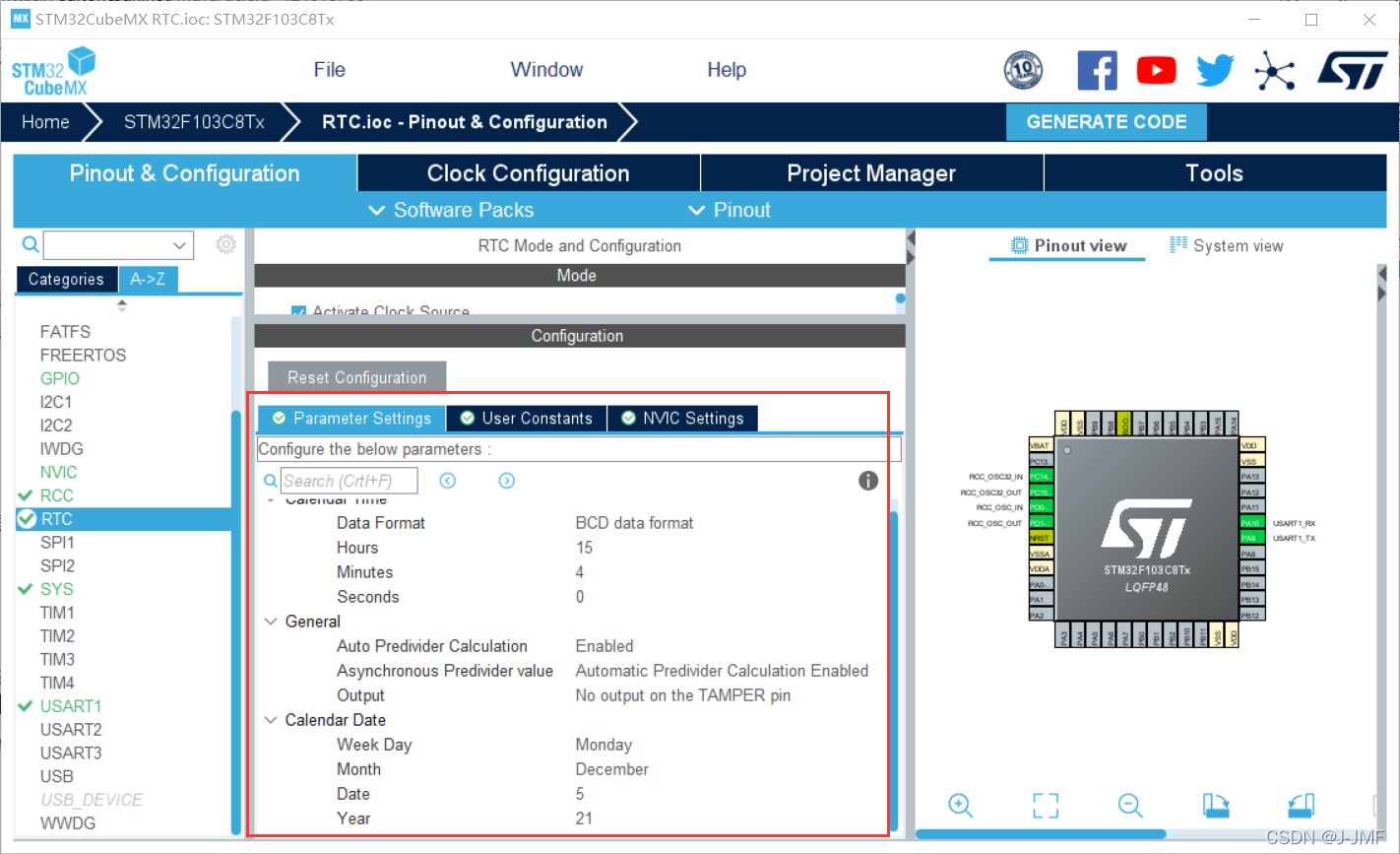Screen dimensions: 1400x854
Task: Switch to the Clock Configuration tab
Action: tap(528, 173)
